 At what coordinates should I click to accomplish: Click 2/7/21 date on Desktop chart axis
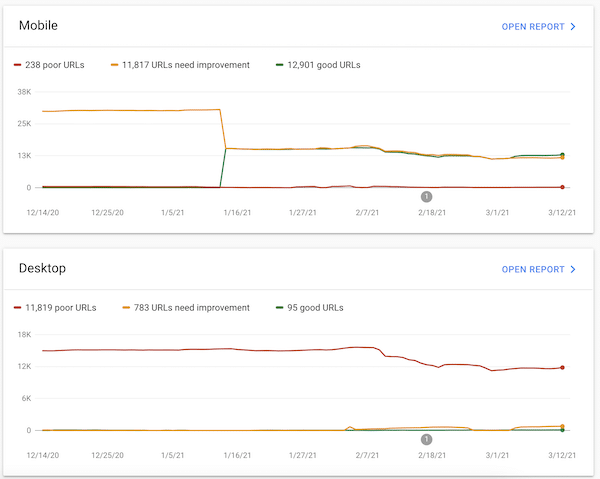(367, 455)
